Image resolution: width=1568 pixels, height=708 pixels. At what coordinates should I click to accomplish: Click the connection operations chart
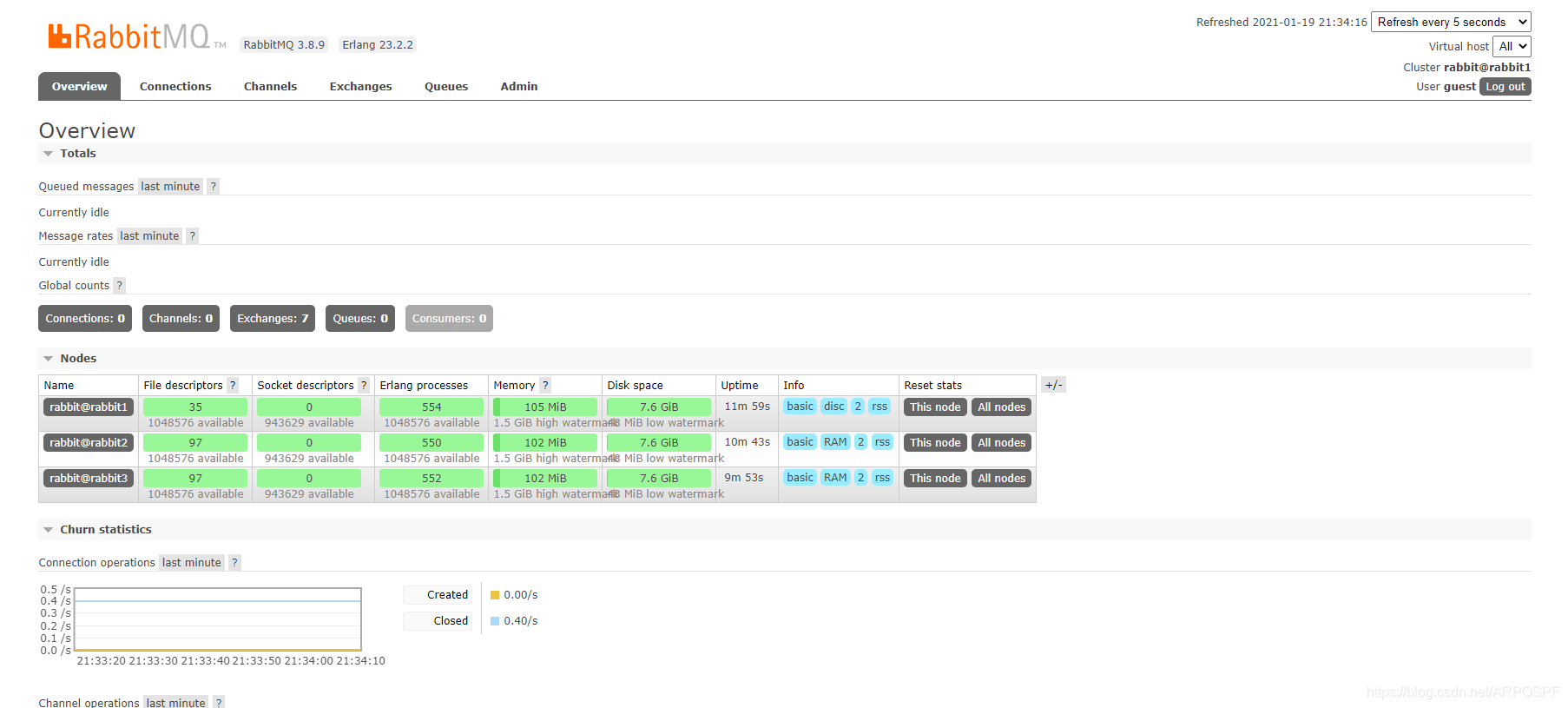(x=218, y=619)
